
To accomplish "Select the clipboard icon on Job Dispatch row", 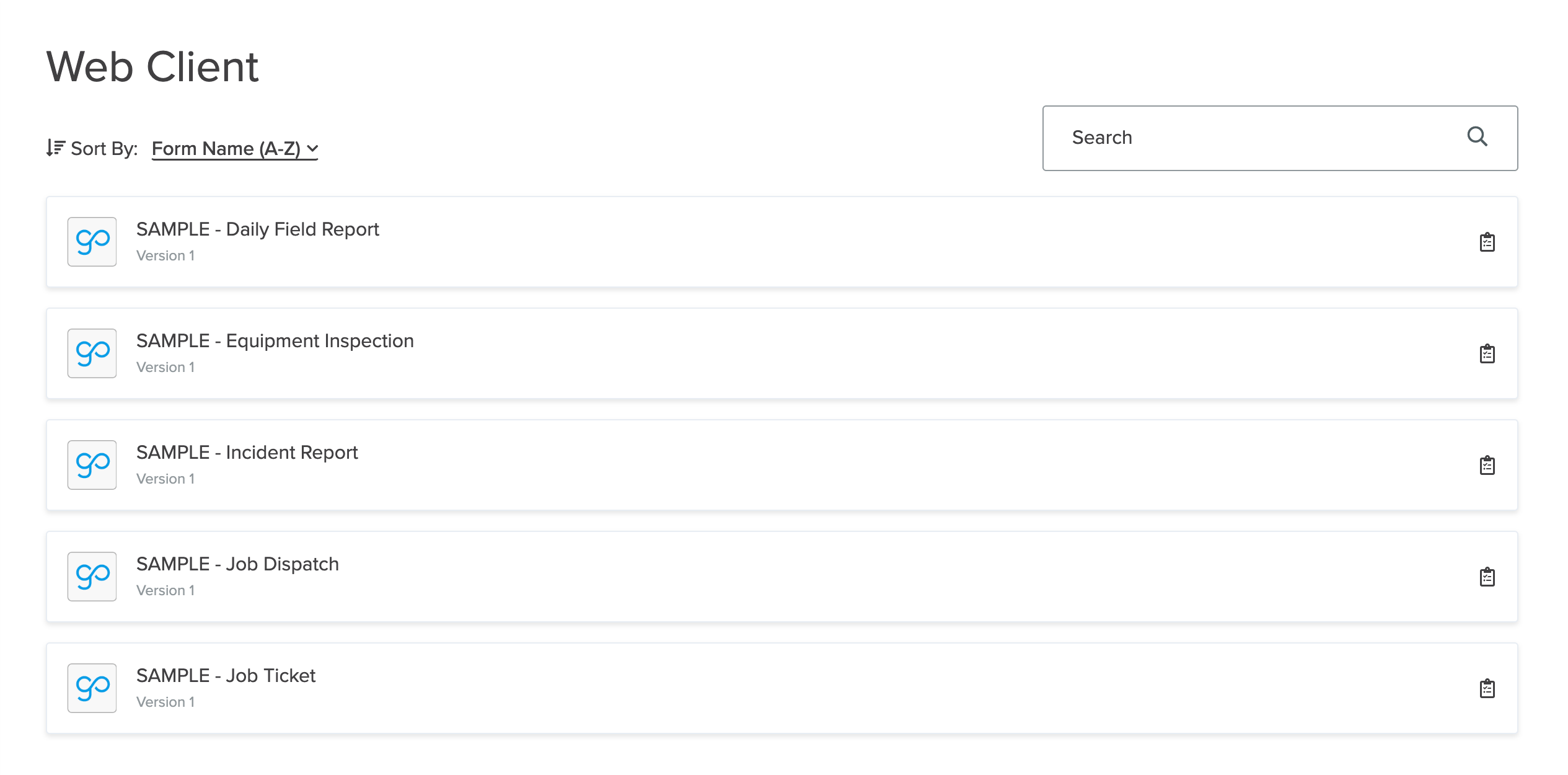I will point(1487,577).
